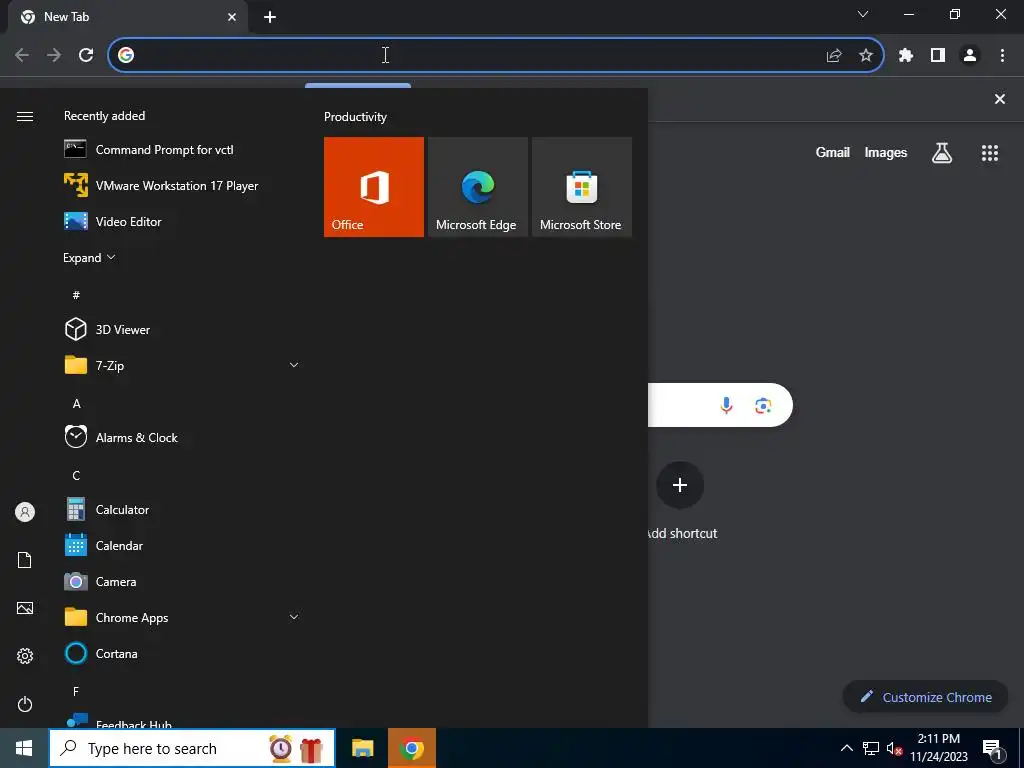
Task: Open Google apps grid
Action: click(x=989, y=153)
